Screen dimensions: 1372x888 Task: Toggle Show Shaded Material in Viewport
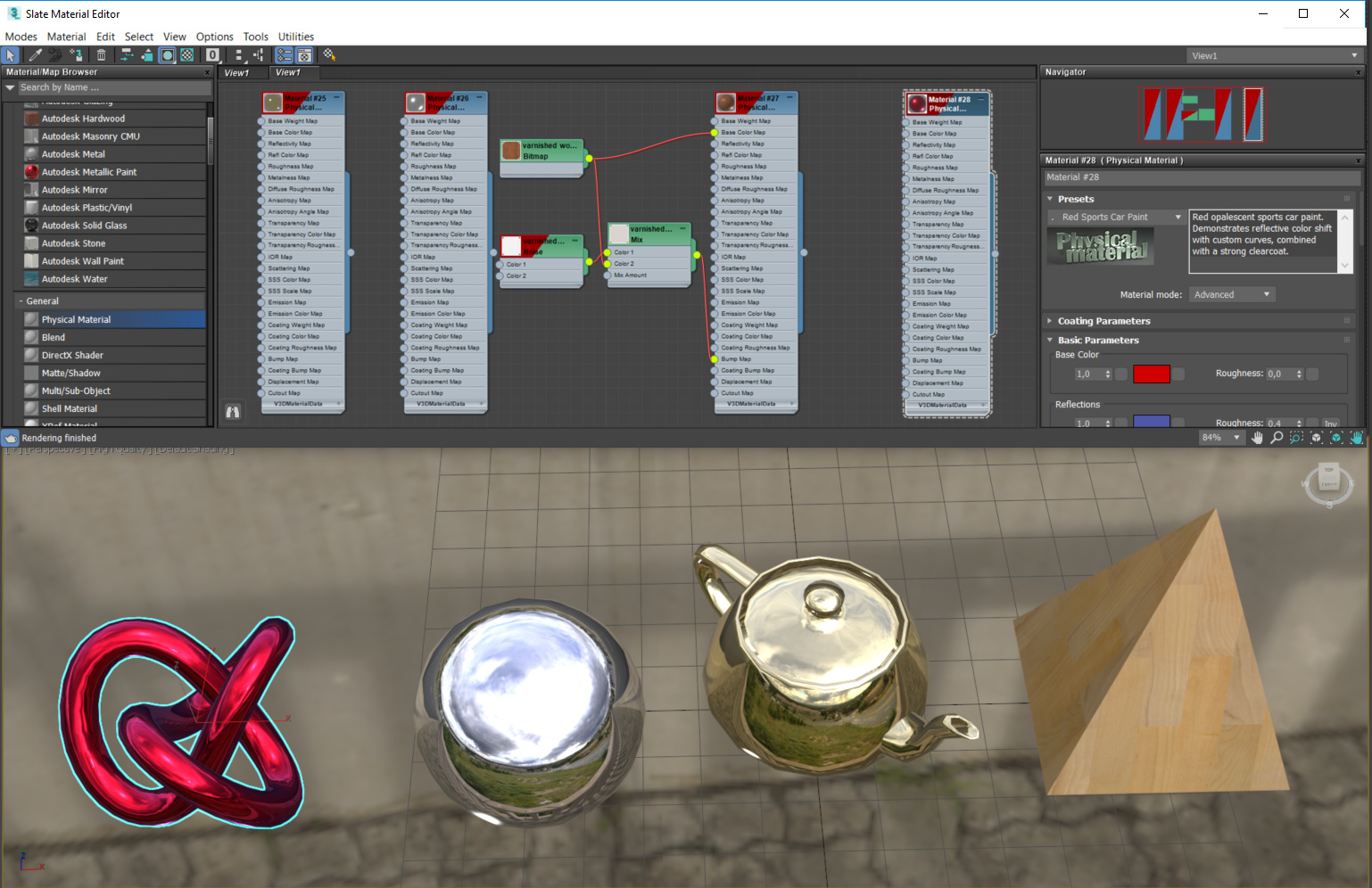(167, 54)
